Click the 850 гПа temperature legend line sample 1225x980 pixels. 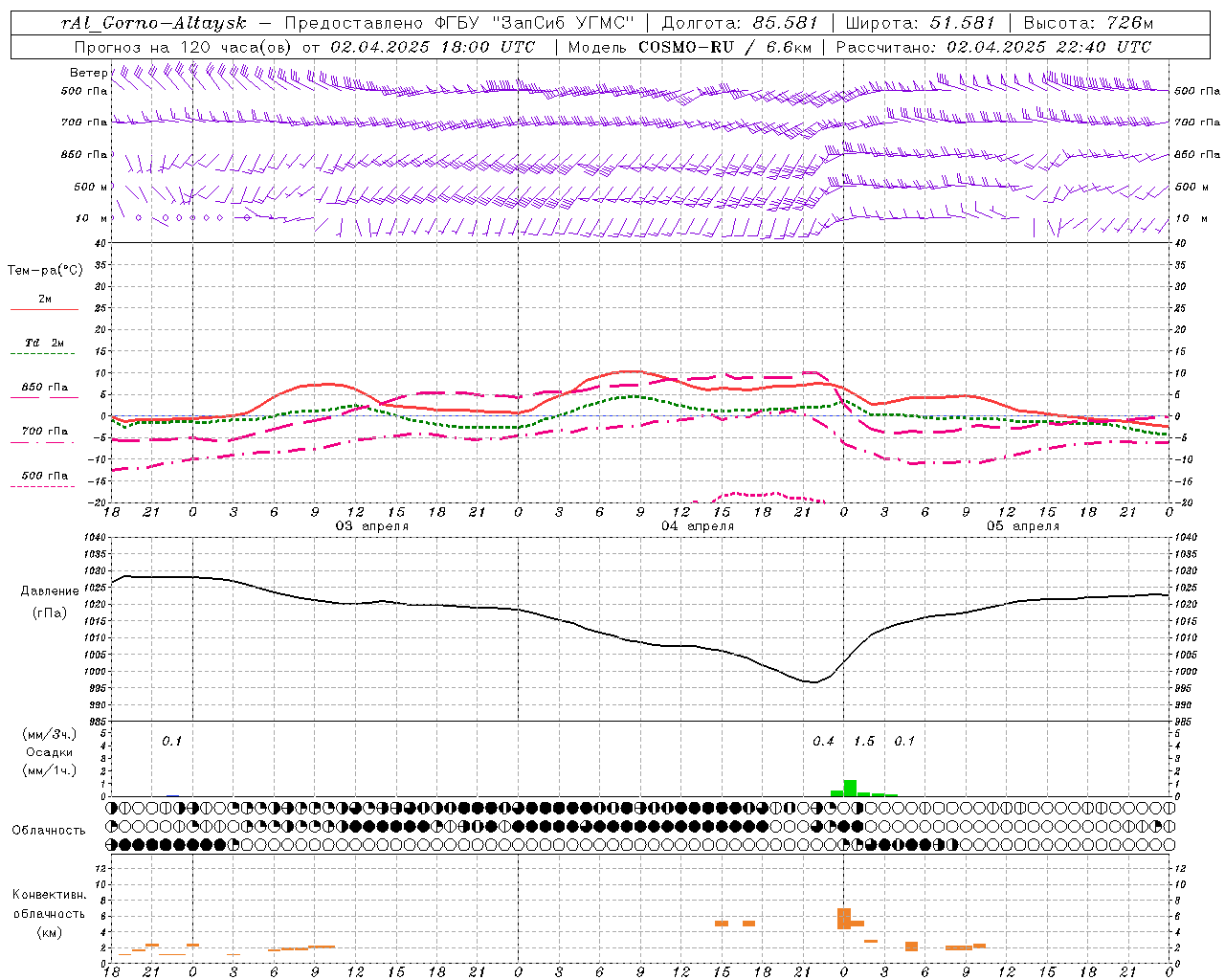click(x=44, y=397)
